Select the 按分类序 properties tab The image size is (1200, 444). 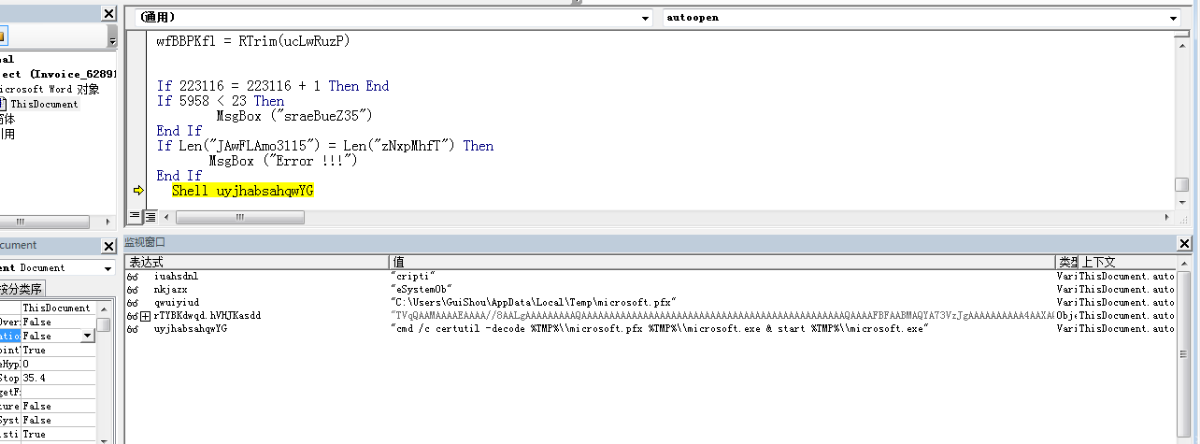coord(22,288)
